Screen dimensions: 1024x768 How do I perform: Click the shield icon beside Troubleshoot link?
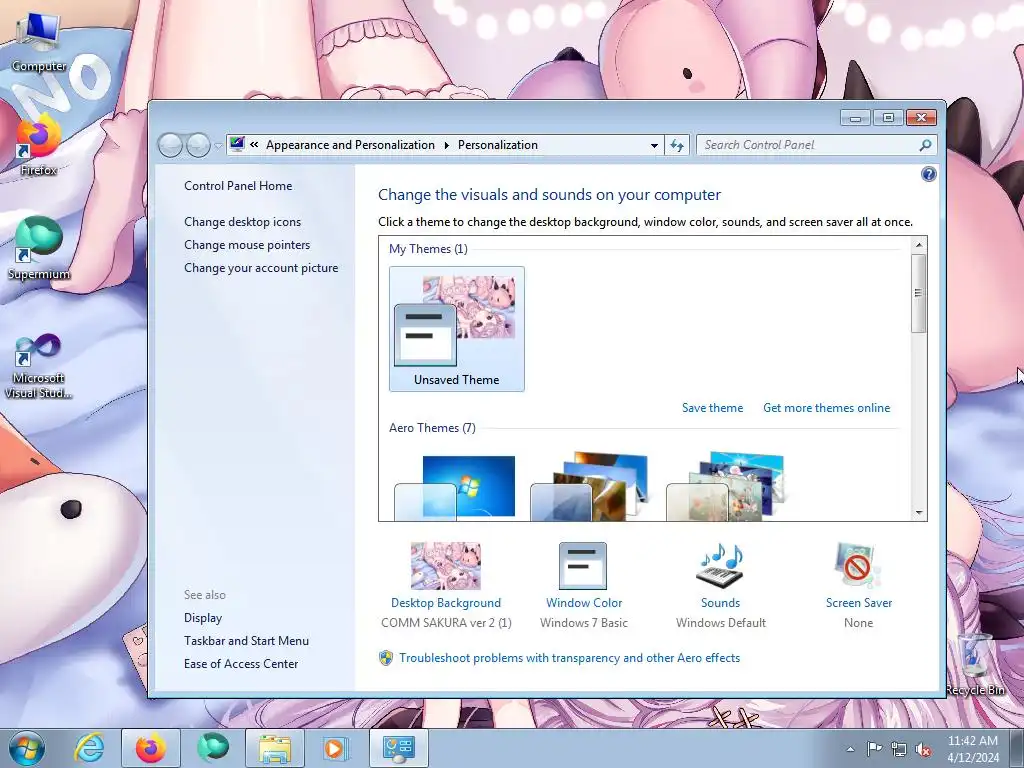pyautogui.click(x=386, y=658)
